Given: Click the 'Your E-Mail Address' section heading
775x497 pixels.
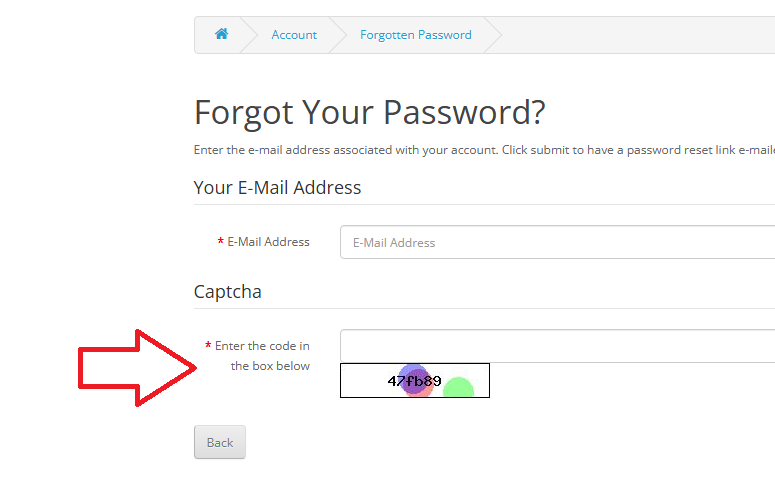Looking at the screenshot, I should coord(277,188).
